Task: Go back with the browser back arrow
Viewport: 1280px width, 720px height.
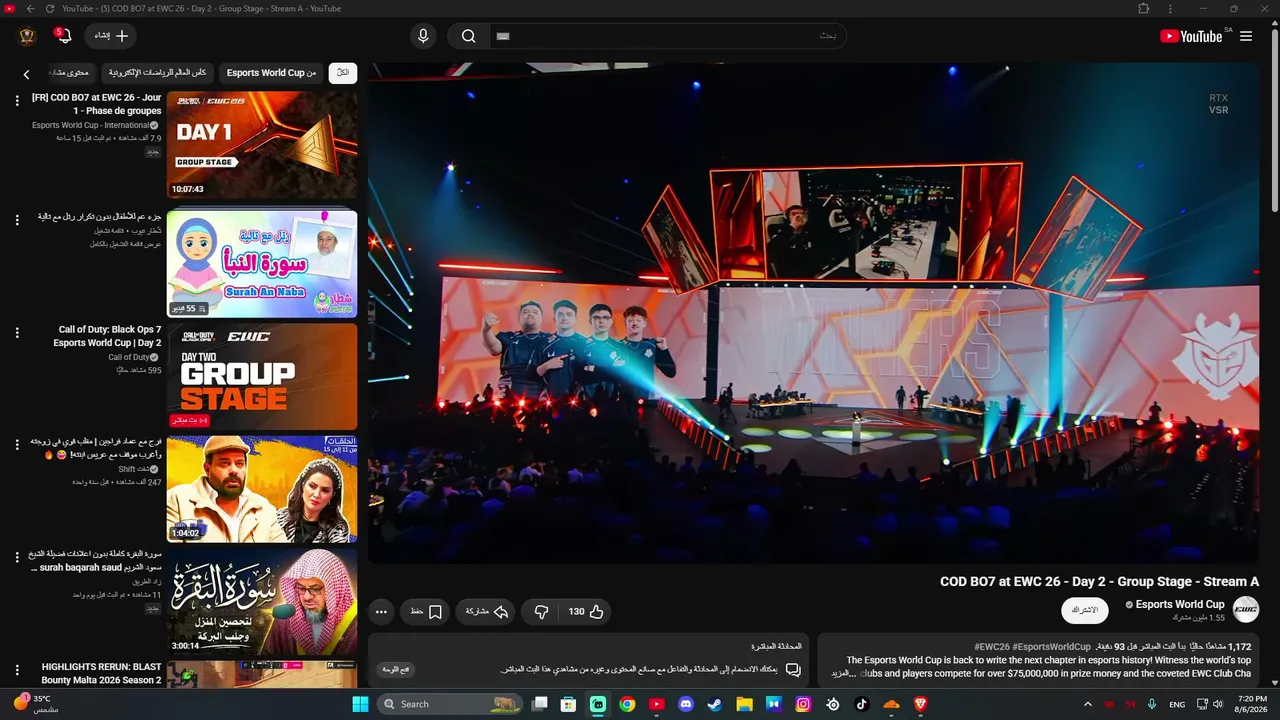Action: [30, 8]
